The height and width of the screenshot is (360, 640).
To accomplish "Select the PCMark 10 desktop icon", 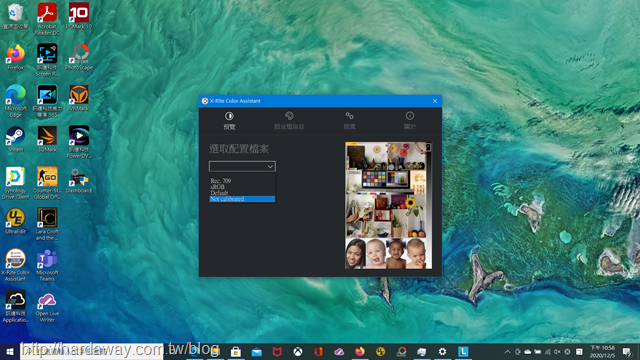I will pos(79,16).
